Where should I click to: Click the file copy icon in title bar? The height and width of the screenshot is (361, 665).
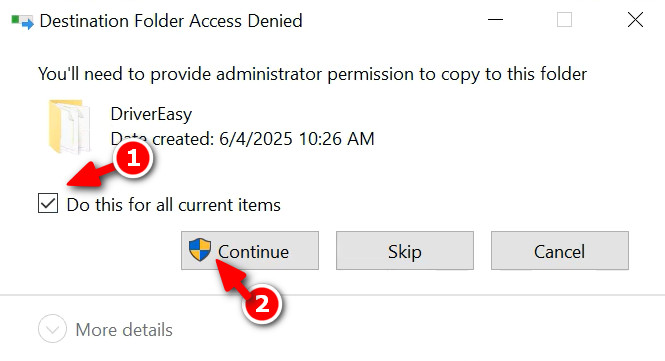coord(22,21)
